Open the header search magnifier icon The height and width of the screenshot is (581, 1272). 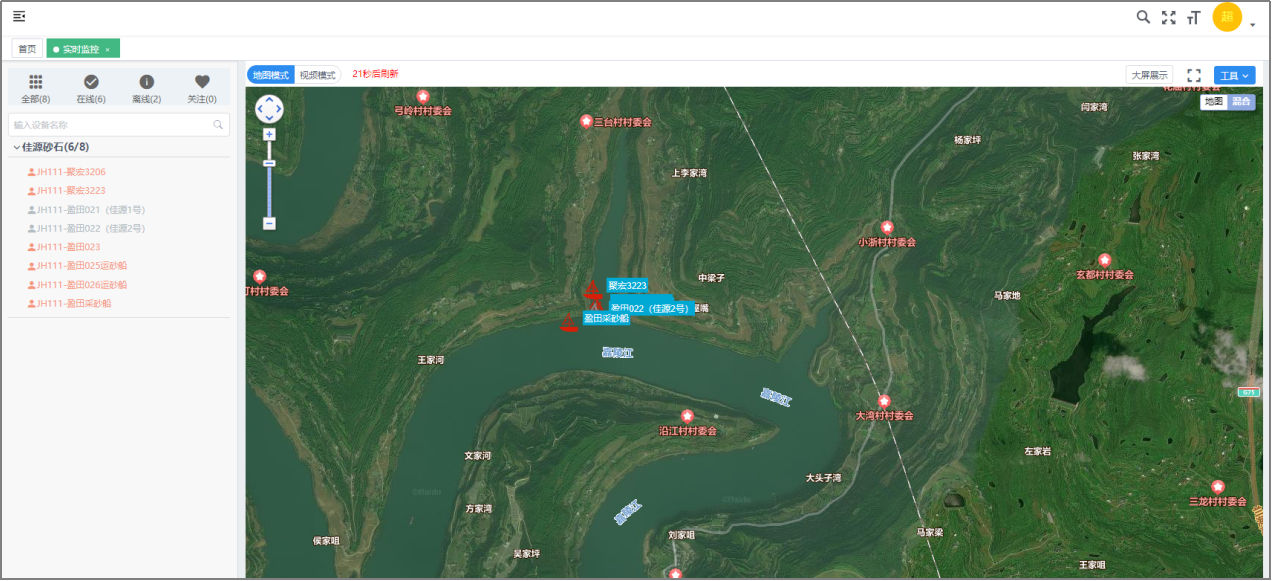(x=1143, y=17)
